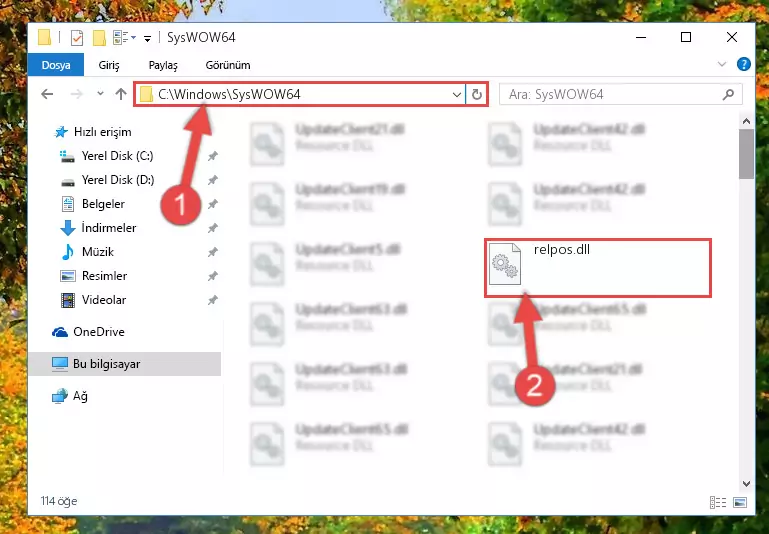Go back with the left arrow
Screen dimensions: 769x534
47,94
